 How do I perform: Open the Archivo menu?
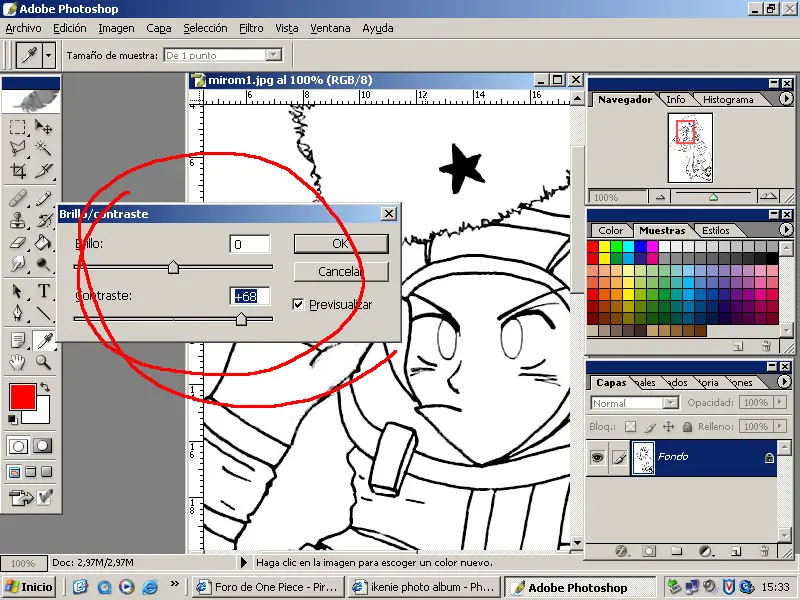(23, 29)
